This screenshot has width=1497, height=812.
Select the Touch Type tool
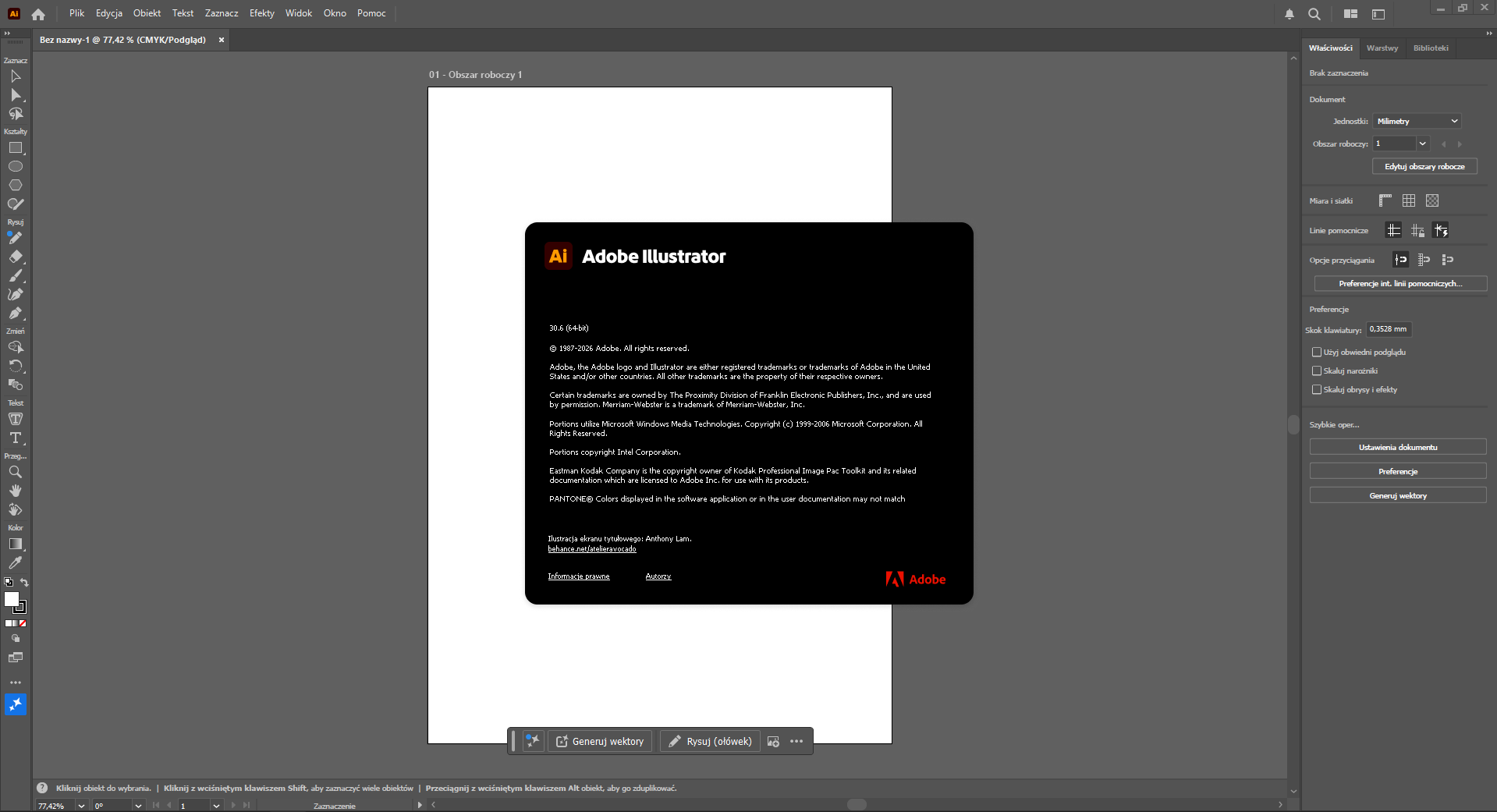point(16,419)
